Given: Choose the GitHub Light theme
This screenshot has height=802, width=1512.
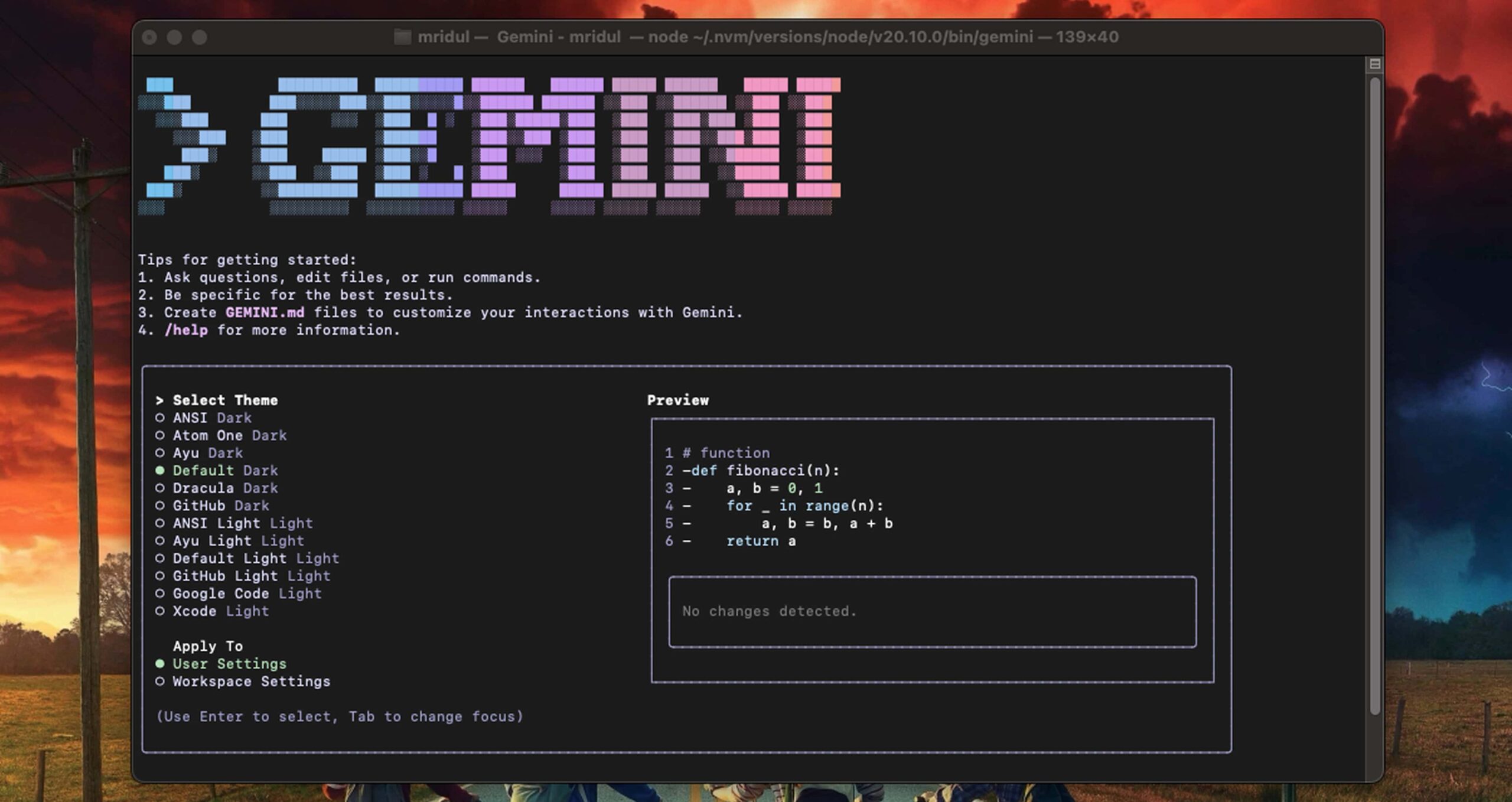Looking at the screenshot, I should 243,576.
